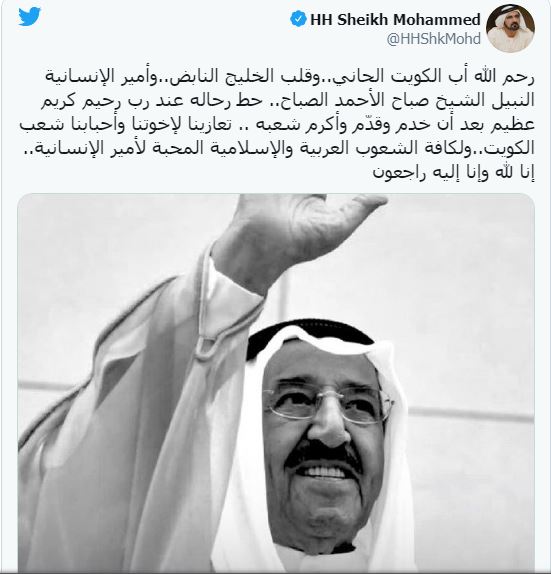Click the second line starting with النبيل الشيخ
Image resolution: width=551 pixels, height=574 pixels.
click(287, 100)
